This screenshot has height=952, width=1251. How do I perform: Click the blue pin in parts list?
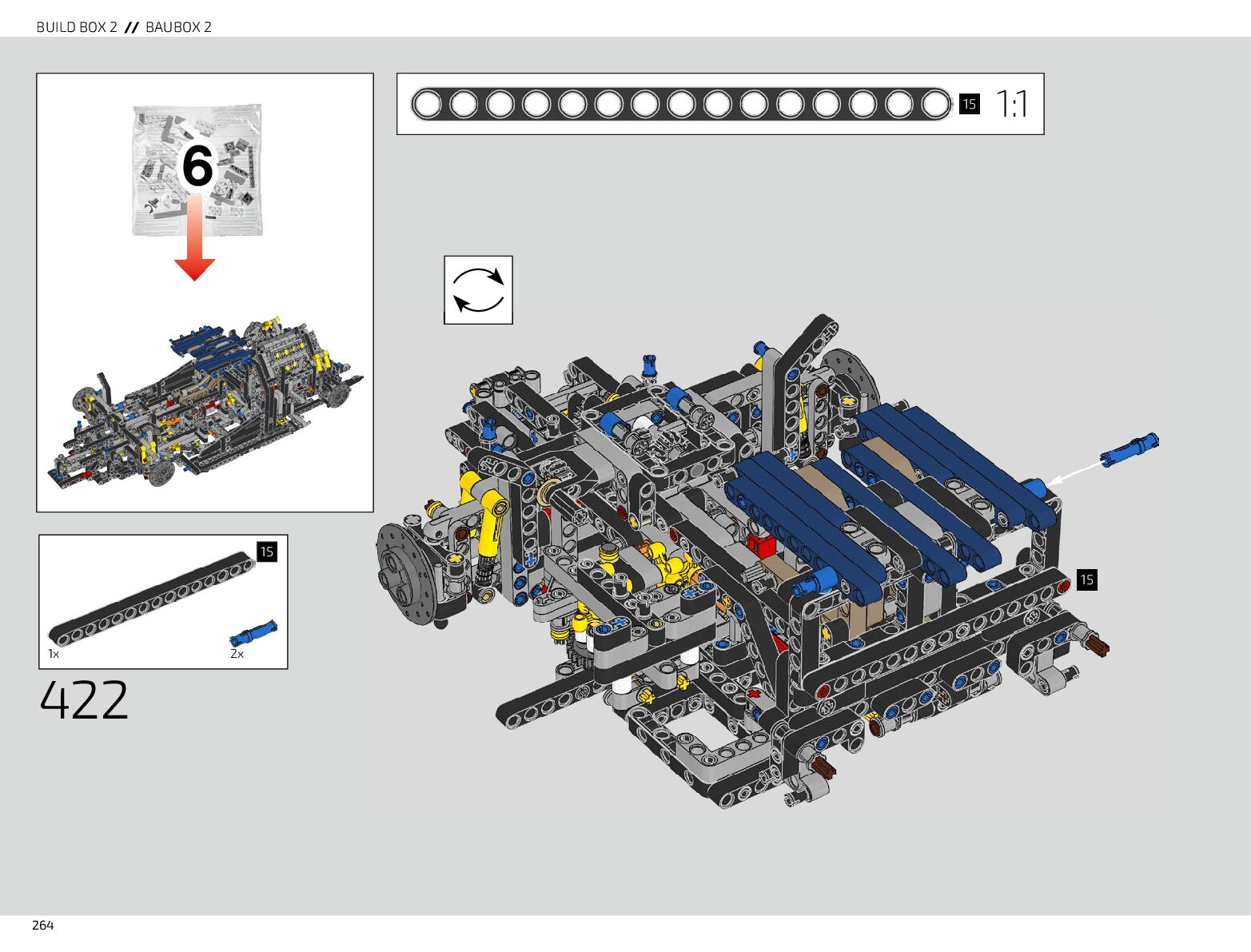[253, 632]
